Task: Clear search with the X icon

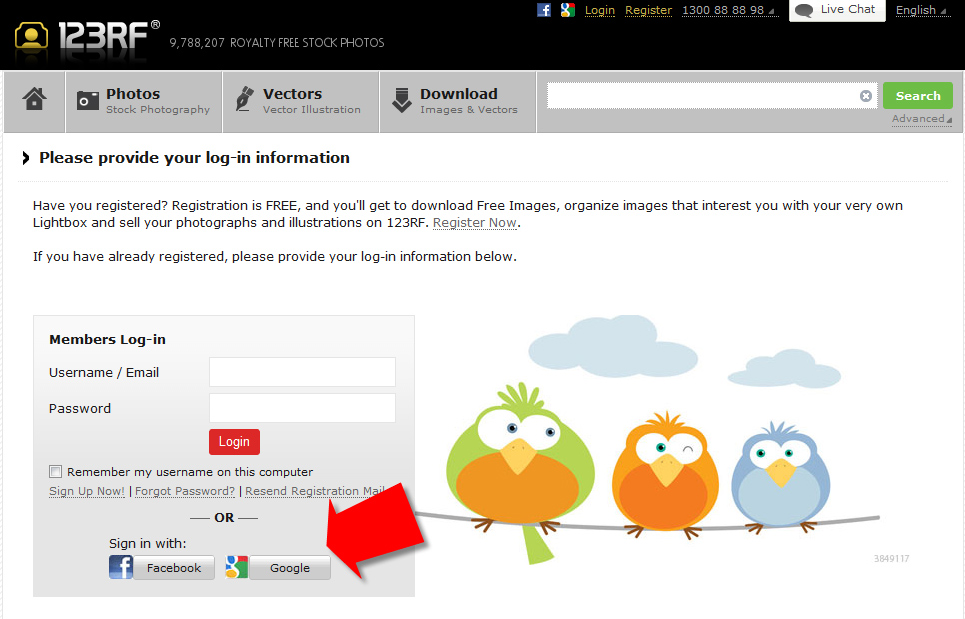Action: tap(865, 96)
